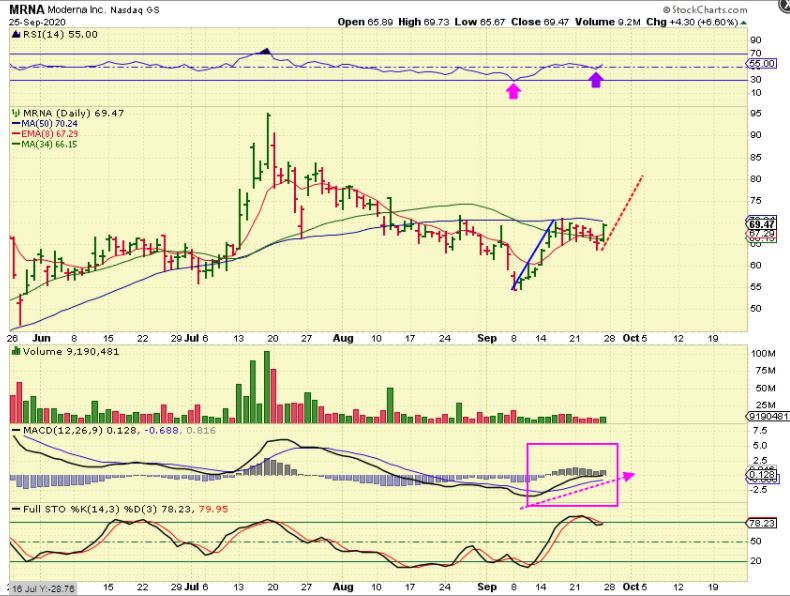The image size is (790, 596).
Task: Click the candlestick icon before MRNA (Daily)
Action: [x=16, y=113]
